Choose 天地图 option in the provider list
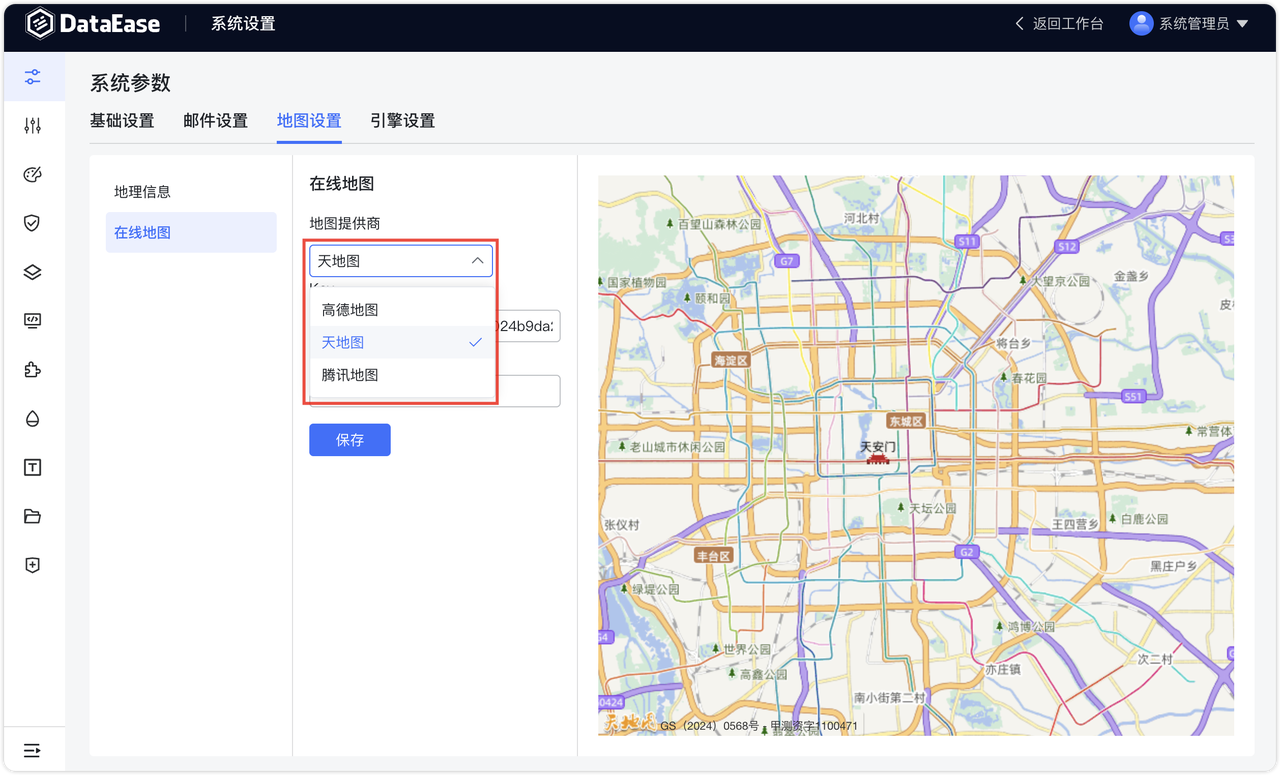This screenshot has height=775, width=1280. tap(402, 342)
